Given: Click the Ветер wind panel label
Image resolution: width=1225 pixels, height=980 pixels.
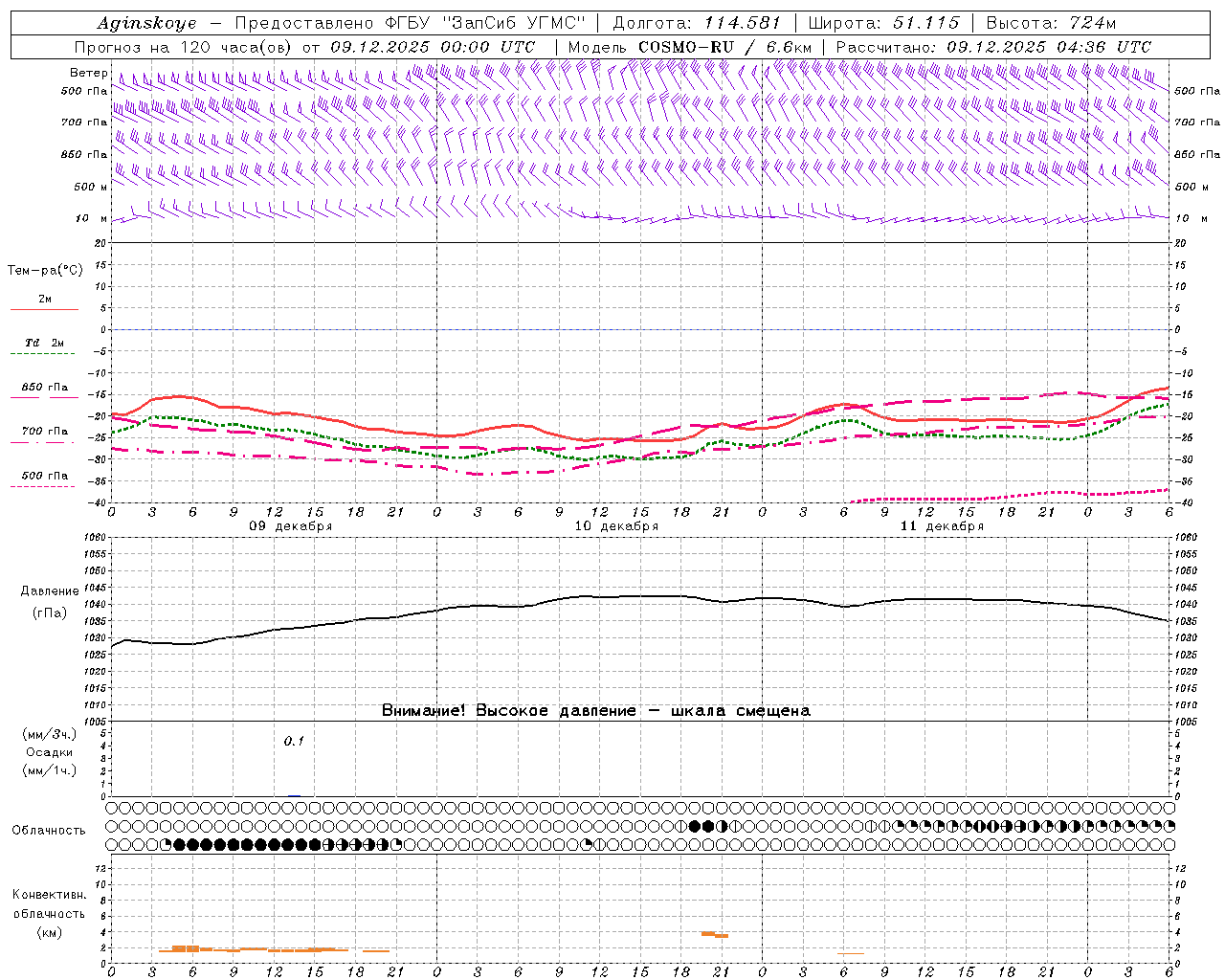Looking at the screenshot, I should (x=88, y=73).
